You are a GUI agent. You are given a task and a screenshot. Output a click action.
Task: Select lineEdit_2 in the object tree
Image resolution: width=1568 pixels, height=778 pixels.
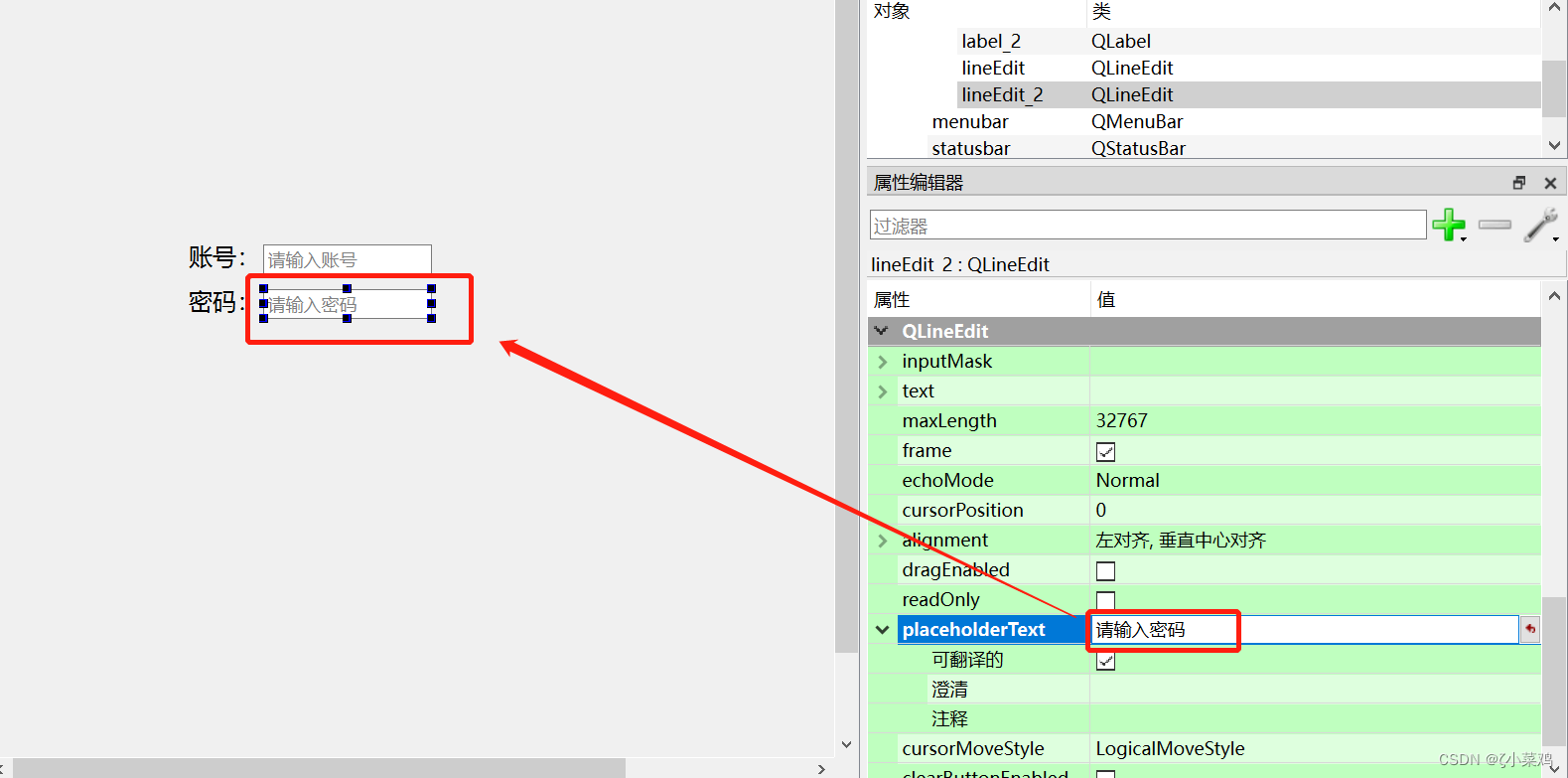pyautogui.click(x=1002, y=94)
